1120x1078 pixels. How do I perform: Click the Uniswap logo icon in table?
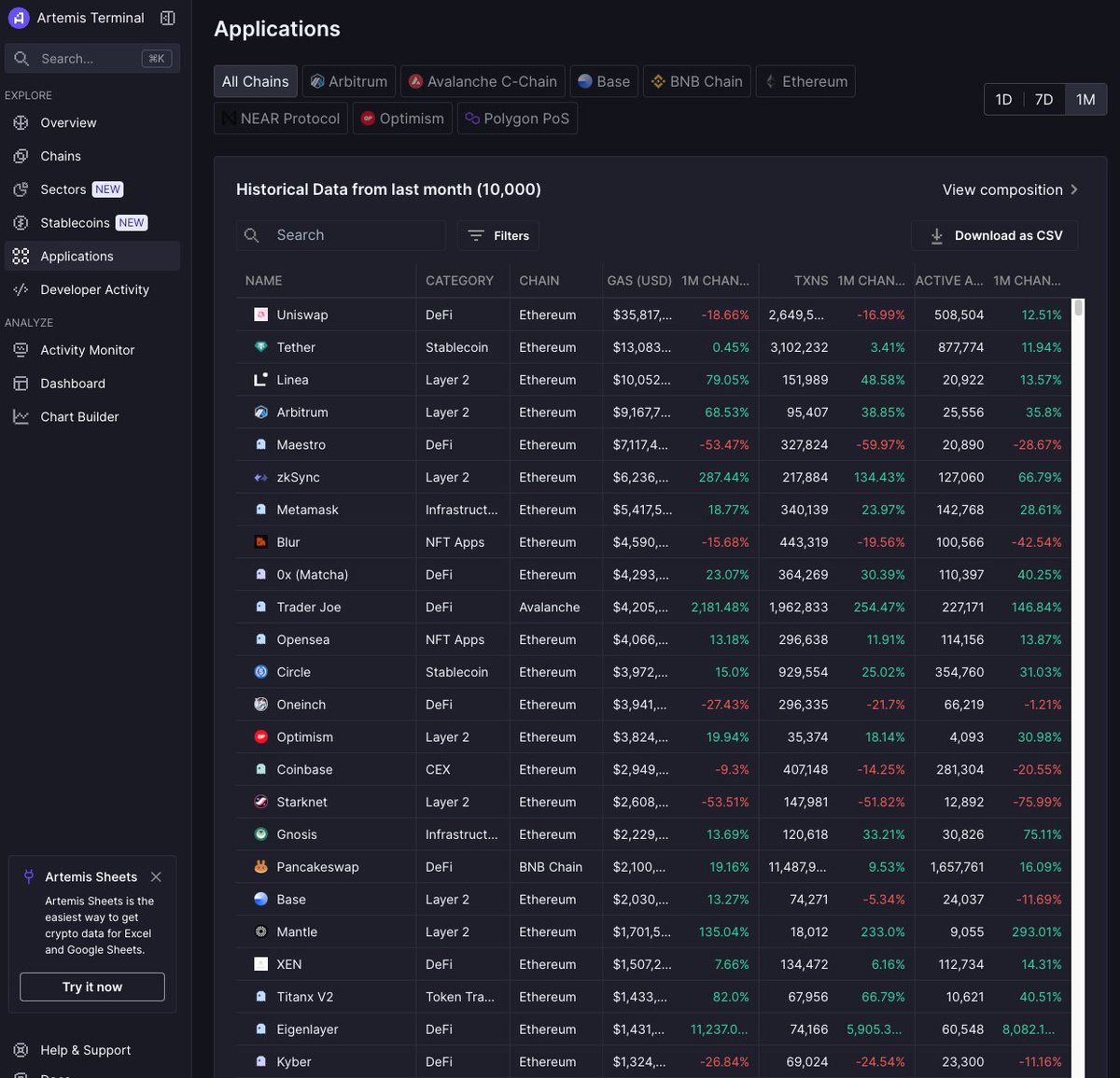coord(261,315)
